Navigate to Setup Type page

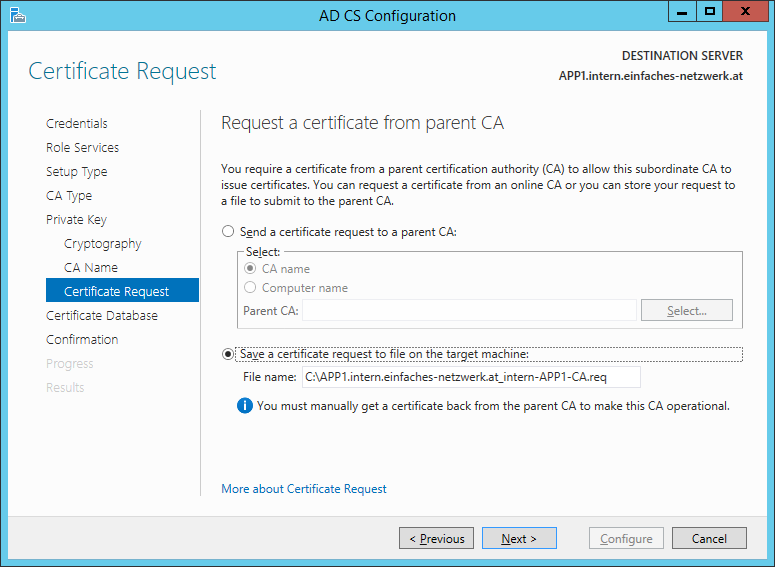coord(76,172)
